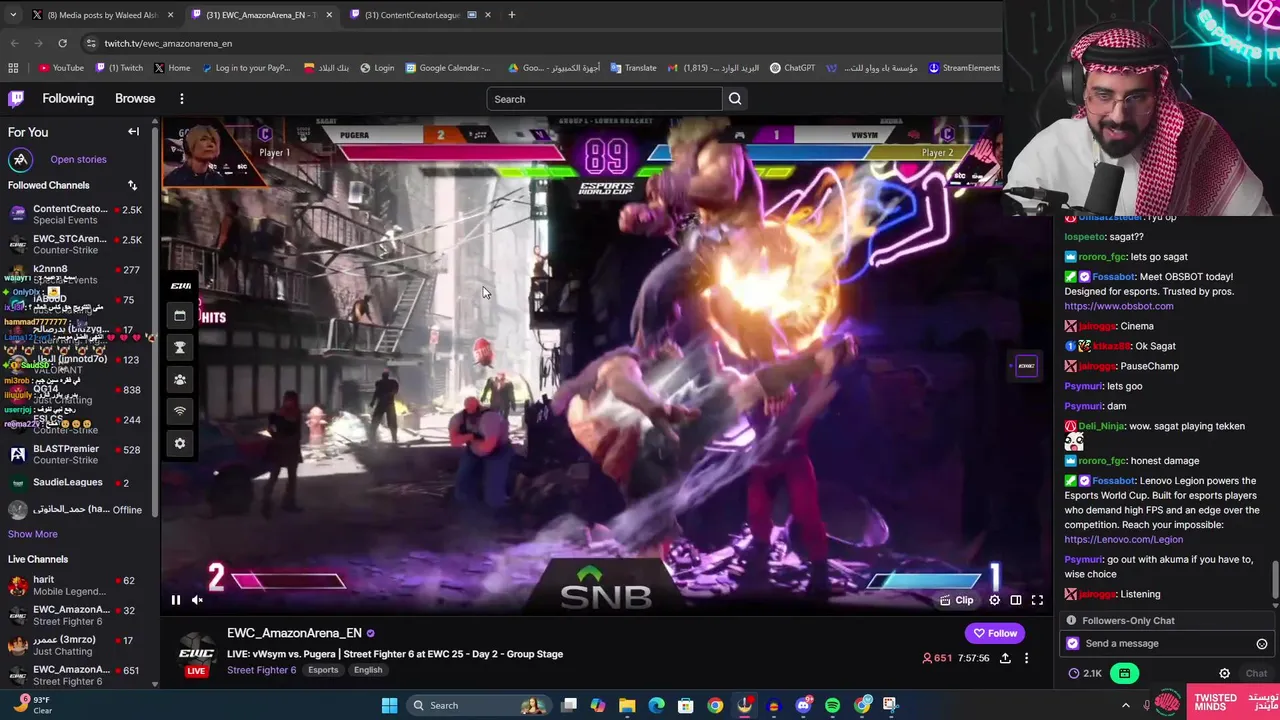Open the trophy icon in the overlay
This screenshot has height=720, width=1280.
click(x=180, y=348)
